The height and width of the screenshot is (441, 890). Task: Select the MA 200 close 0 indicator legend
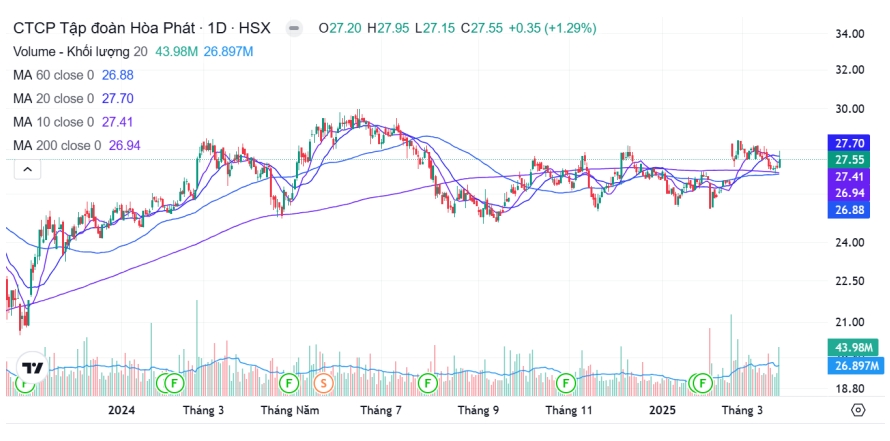pyautogui.click(x=57, y=146)
